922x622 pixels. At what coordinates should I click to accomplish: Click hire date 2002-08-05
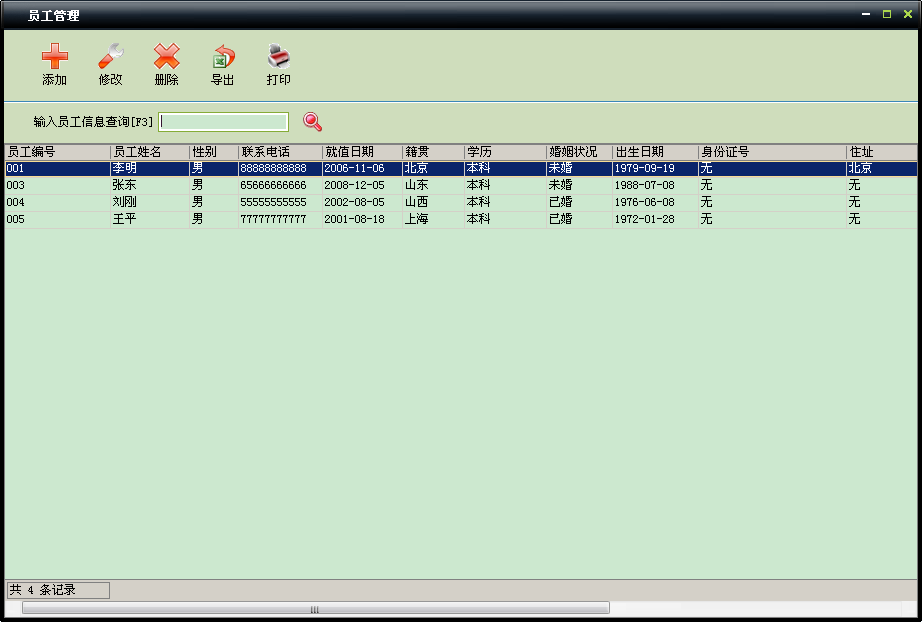tap(354, 202)
